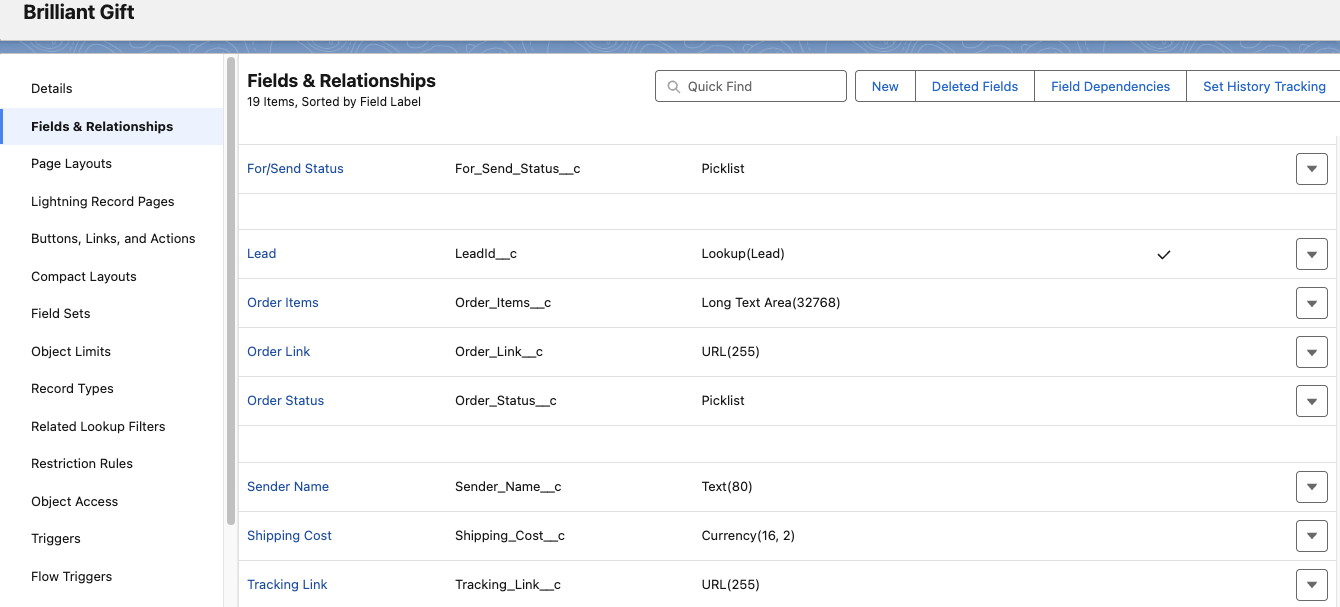Show row actions for Shipping Cost field
Screen dimensions: 1340x607
click(x=1311, y=536)
